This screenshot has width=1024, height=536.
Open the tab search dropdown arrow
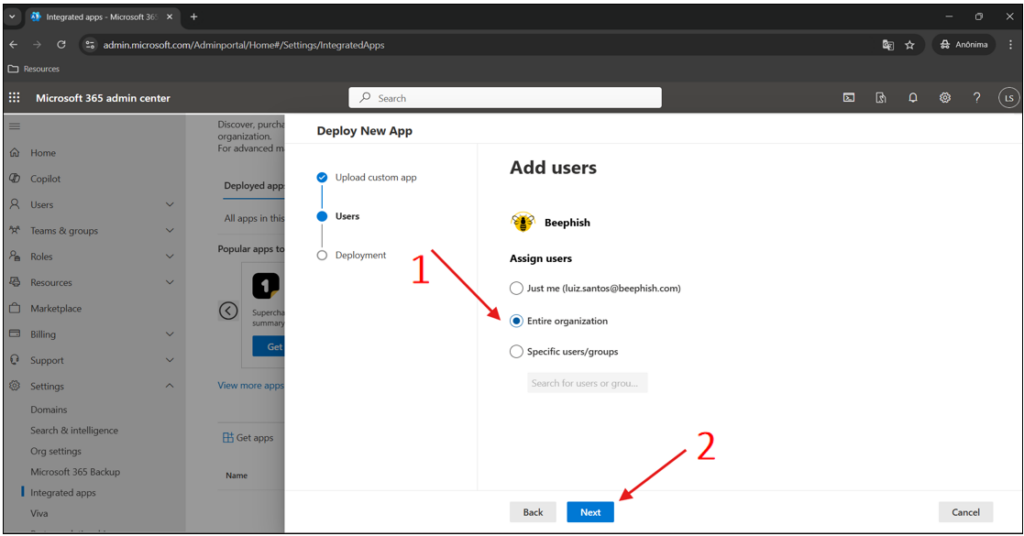pyautogui.click(x=12, y=17)
